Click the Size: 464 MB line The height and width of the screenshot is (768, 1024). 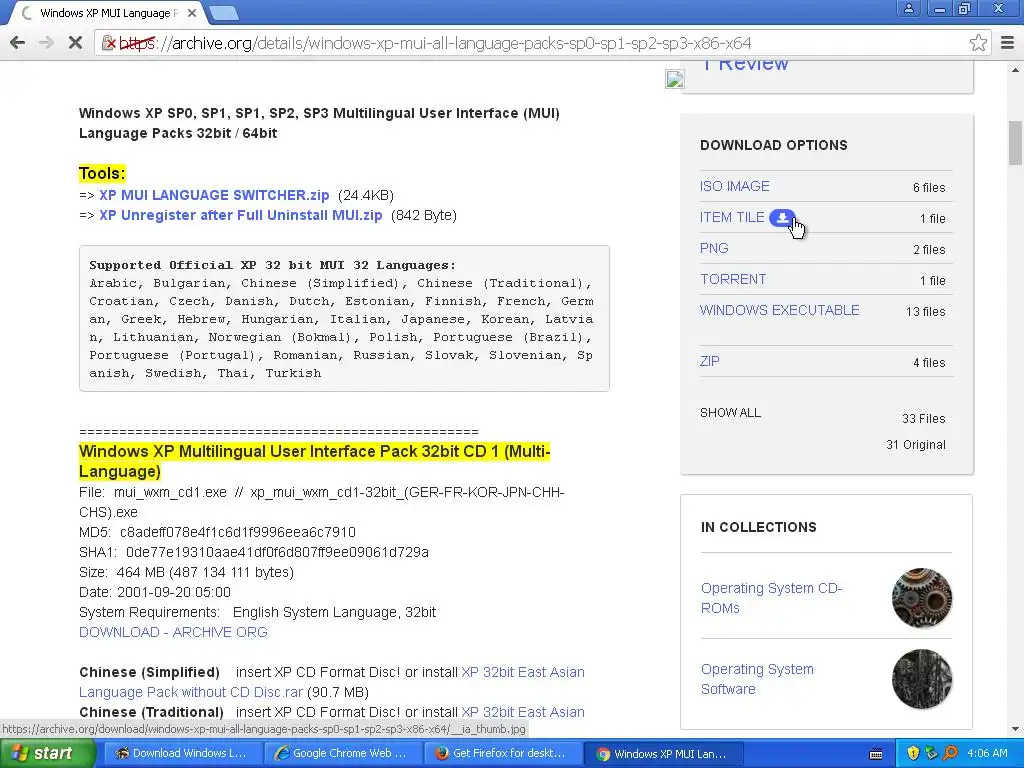tap(186, 572)
